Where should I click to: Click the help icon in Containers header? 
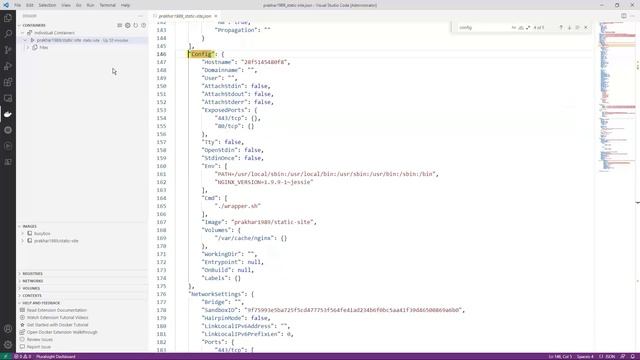point(144,25)
